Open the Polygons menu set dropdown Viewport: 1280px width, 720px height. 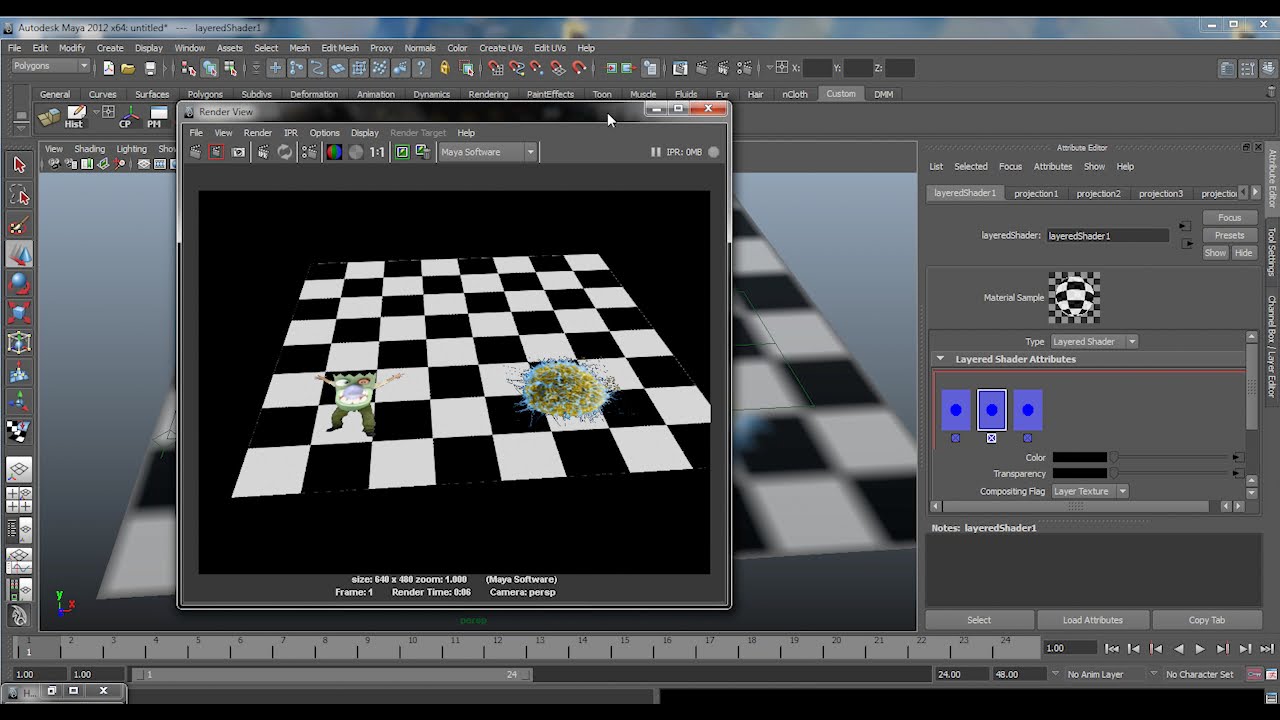click(51, 67)
